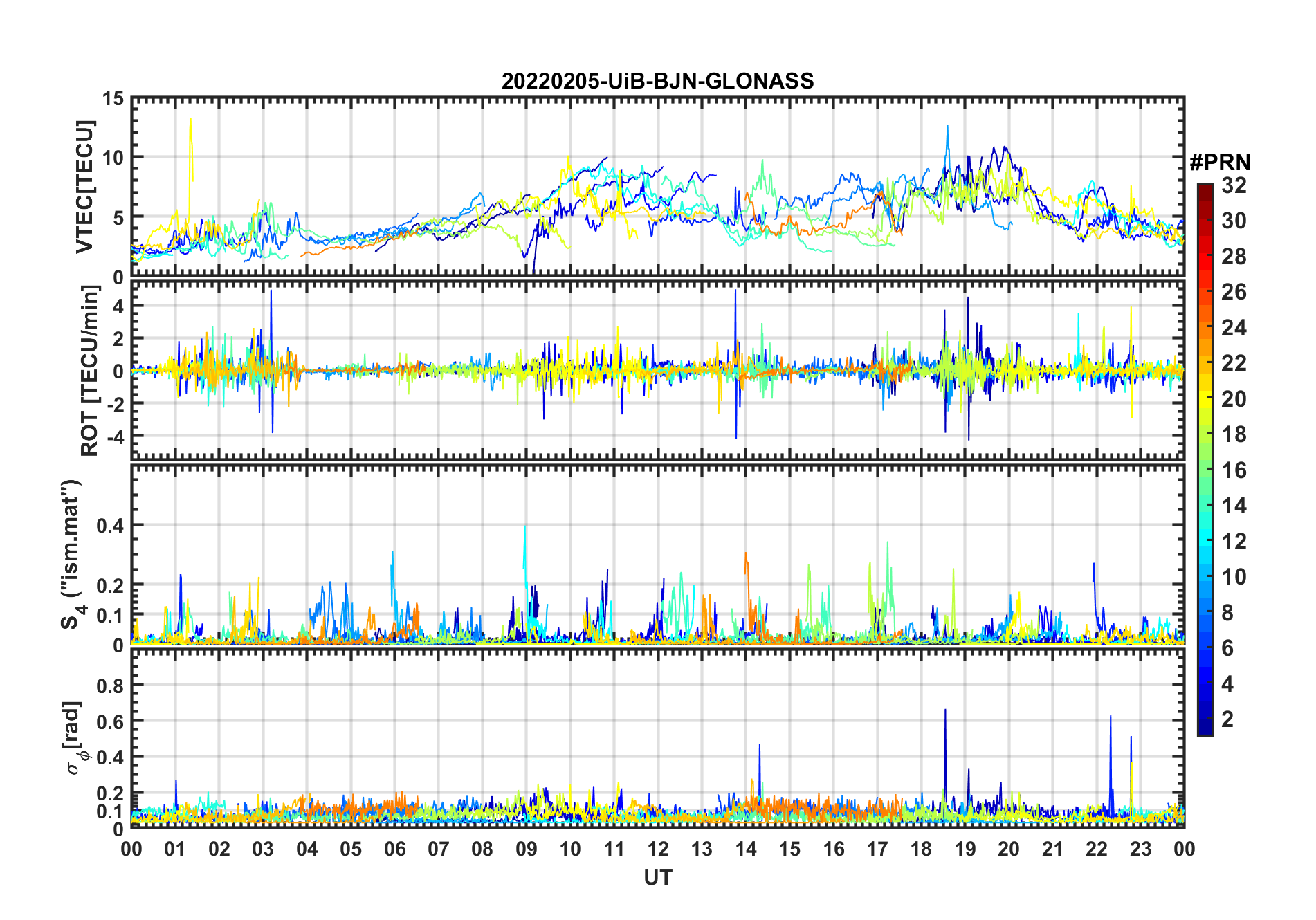Image resolution: width=1316 pixels, height=920 pixels.
Task: Click inside the S4 plot panel
Action: click(x=657, y=554)
